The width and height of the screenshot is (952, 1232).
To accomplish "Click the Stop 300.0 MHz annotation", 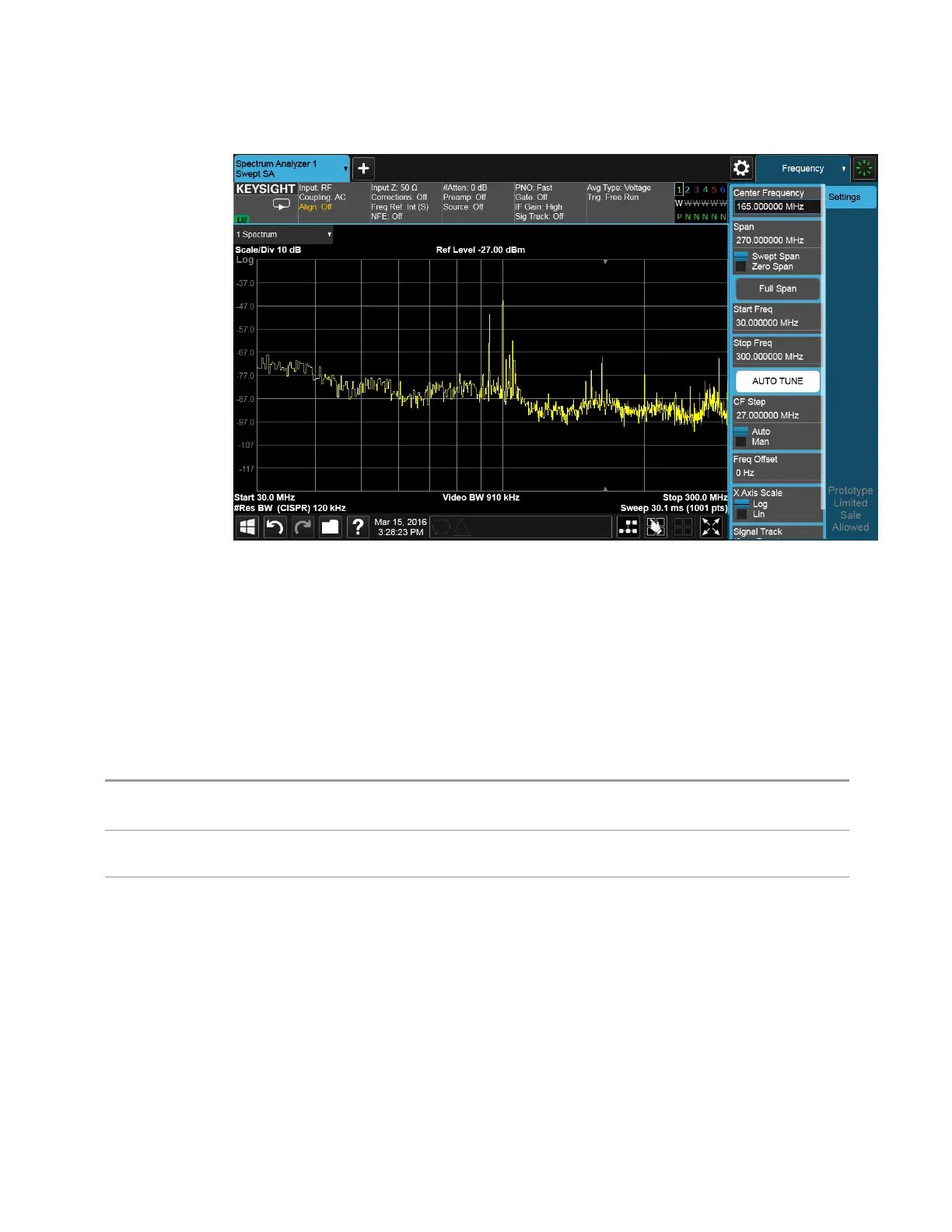I will (695, 498).
